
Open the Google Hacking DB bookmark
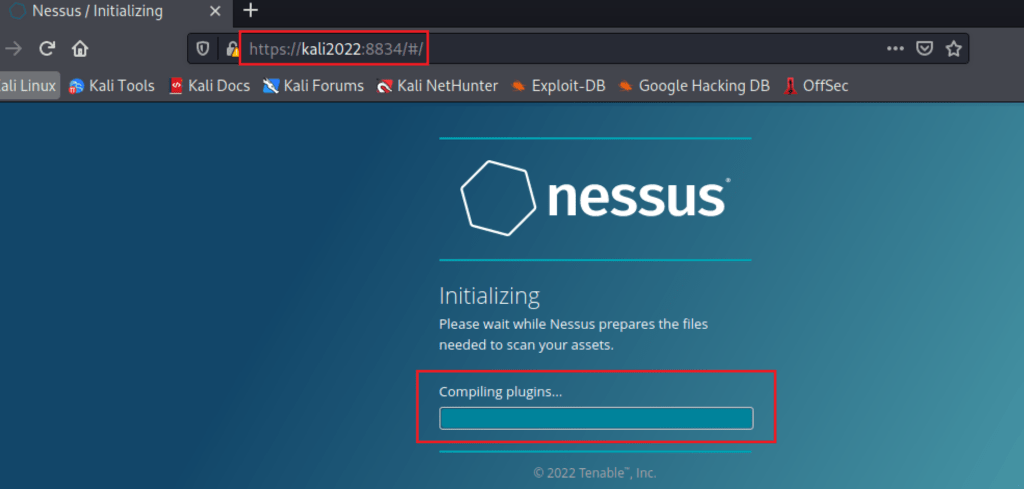694,86
